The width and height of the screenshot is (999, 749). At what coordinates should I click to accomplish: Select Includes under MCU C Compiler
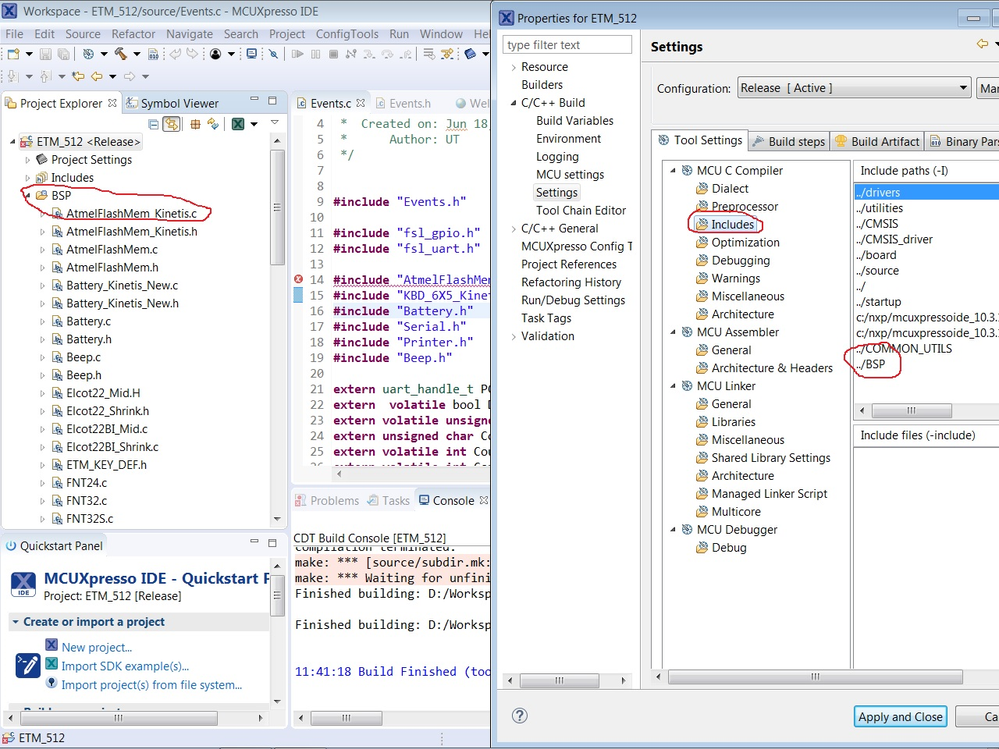click(733, 224)
